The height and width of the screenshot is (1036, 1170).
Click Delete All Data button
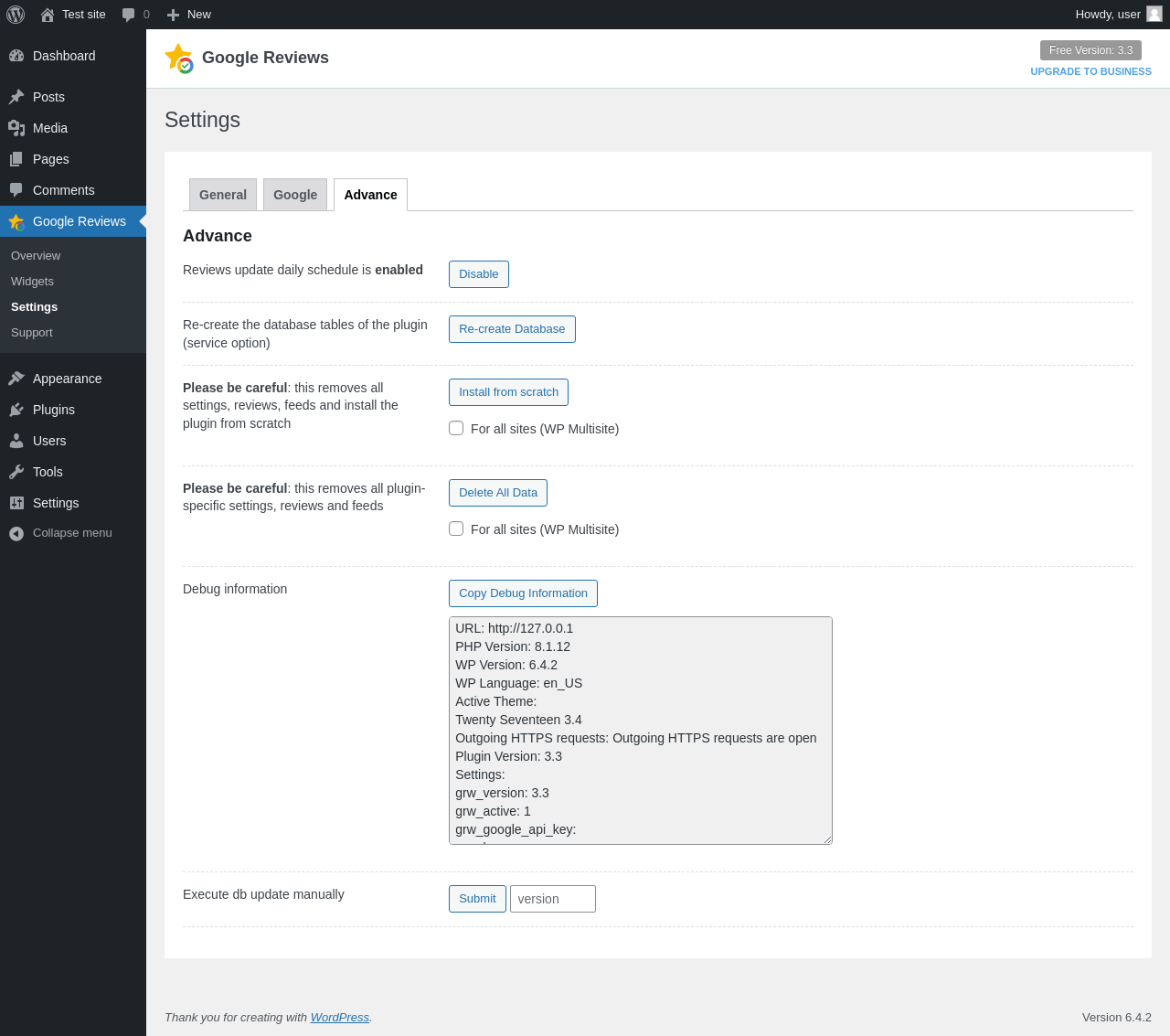coord(498,493)
